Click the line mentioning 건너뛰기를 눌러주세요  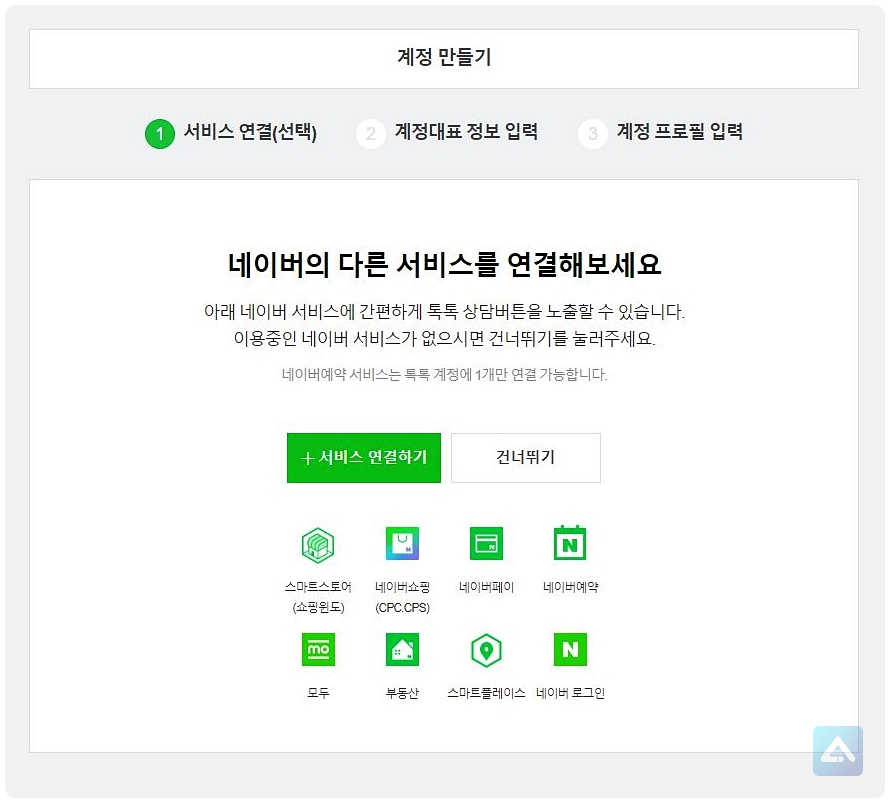444,339
